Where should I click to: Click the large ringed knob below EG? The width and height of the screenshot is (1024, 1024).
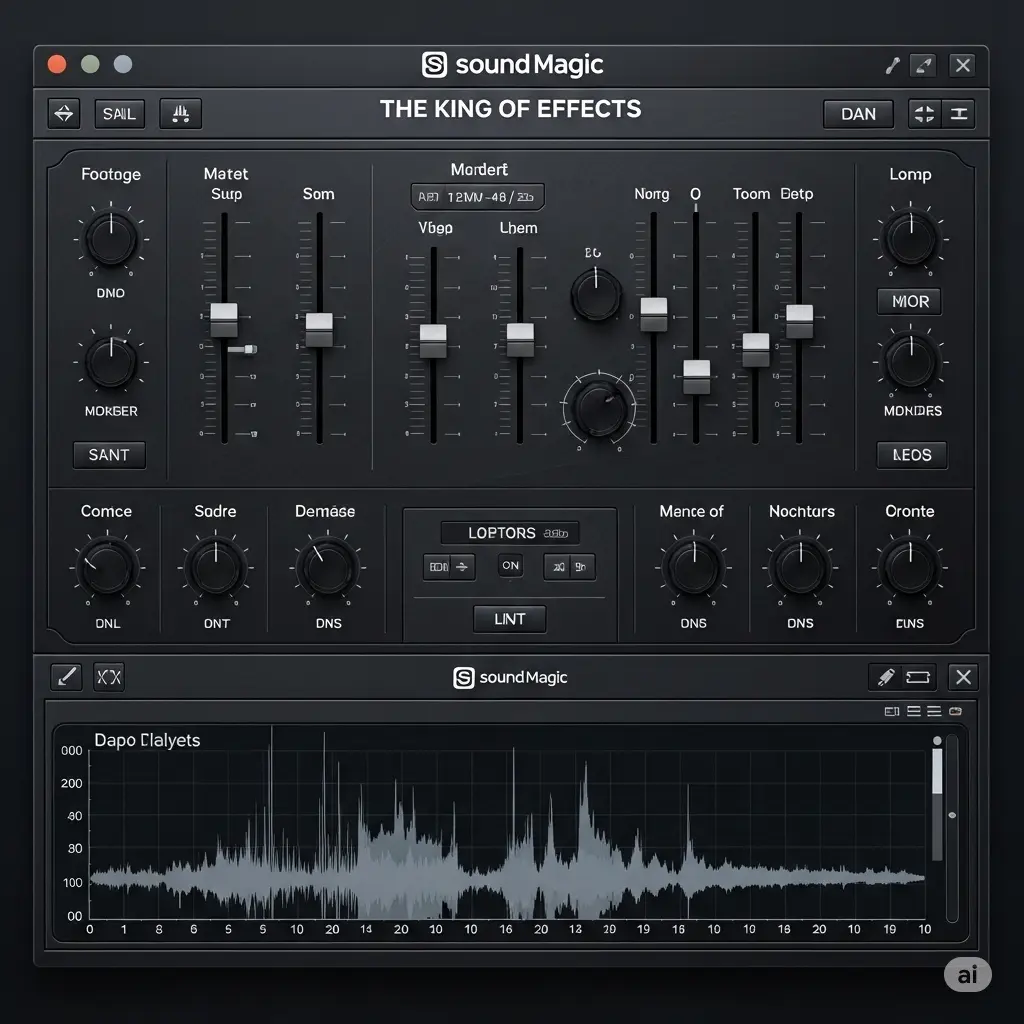(599, 408)
